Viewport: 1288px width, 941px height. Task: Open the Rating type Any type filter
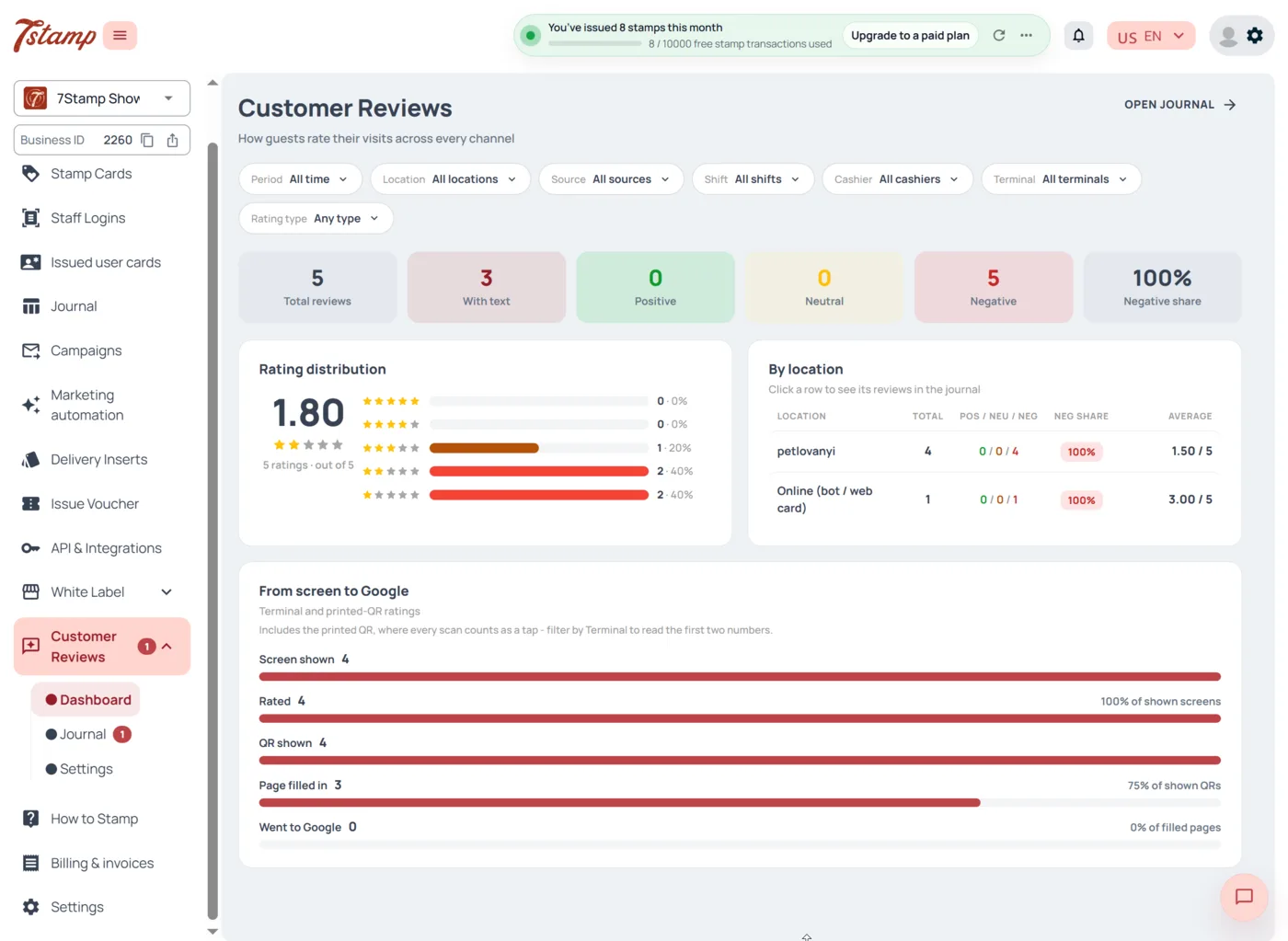(316, 219)
